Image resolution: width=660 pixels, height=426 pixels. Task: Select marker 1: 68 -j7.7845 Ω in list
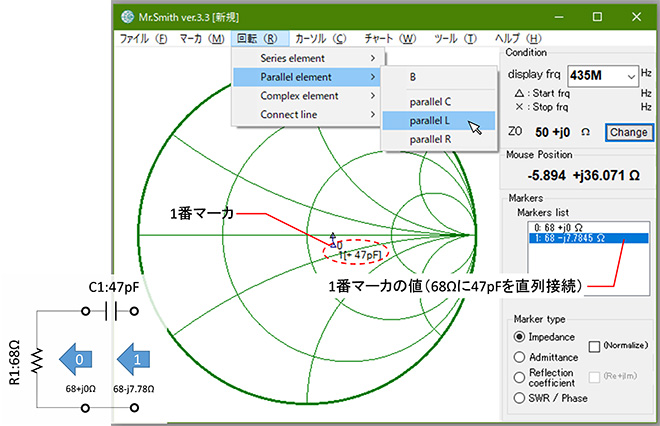[588, 238]
